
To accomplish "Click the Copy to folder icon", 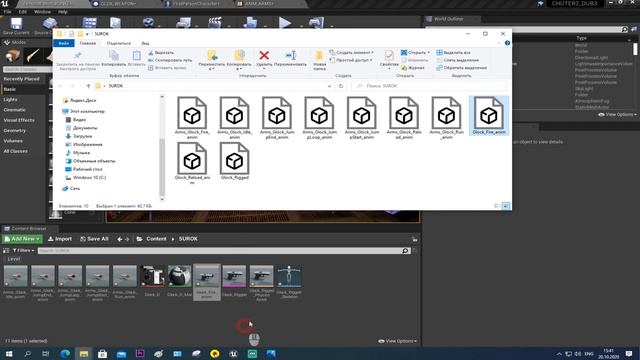I will pyautogui.click(x=239, y=55).
